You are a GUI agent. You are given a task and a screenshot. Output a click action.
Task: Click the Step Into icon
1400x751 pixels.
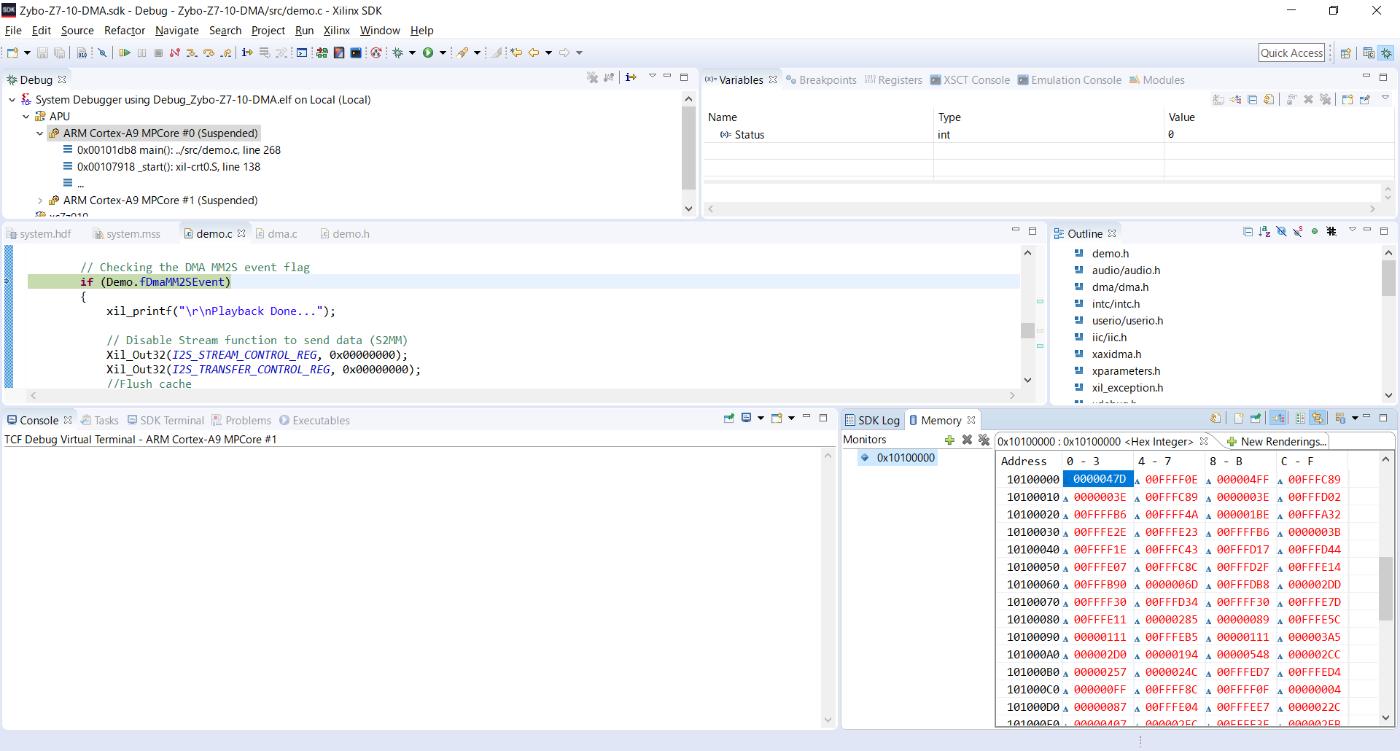pos(191,52)
